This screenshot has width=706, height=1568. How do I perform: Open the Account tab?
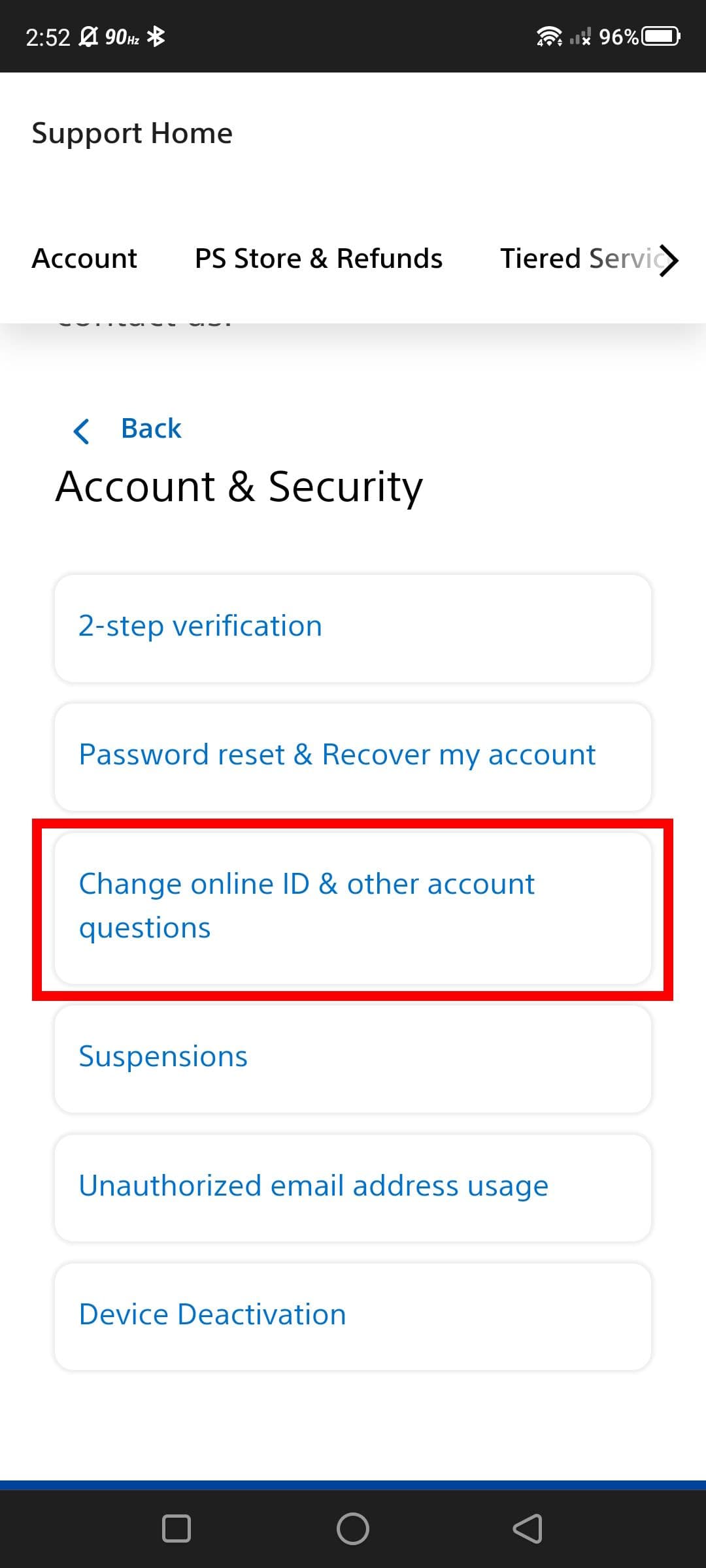[x=84, y=259]
